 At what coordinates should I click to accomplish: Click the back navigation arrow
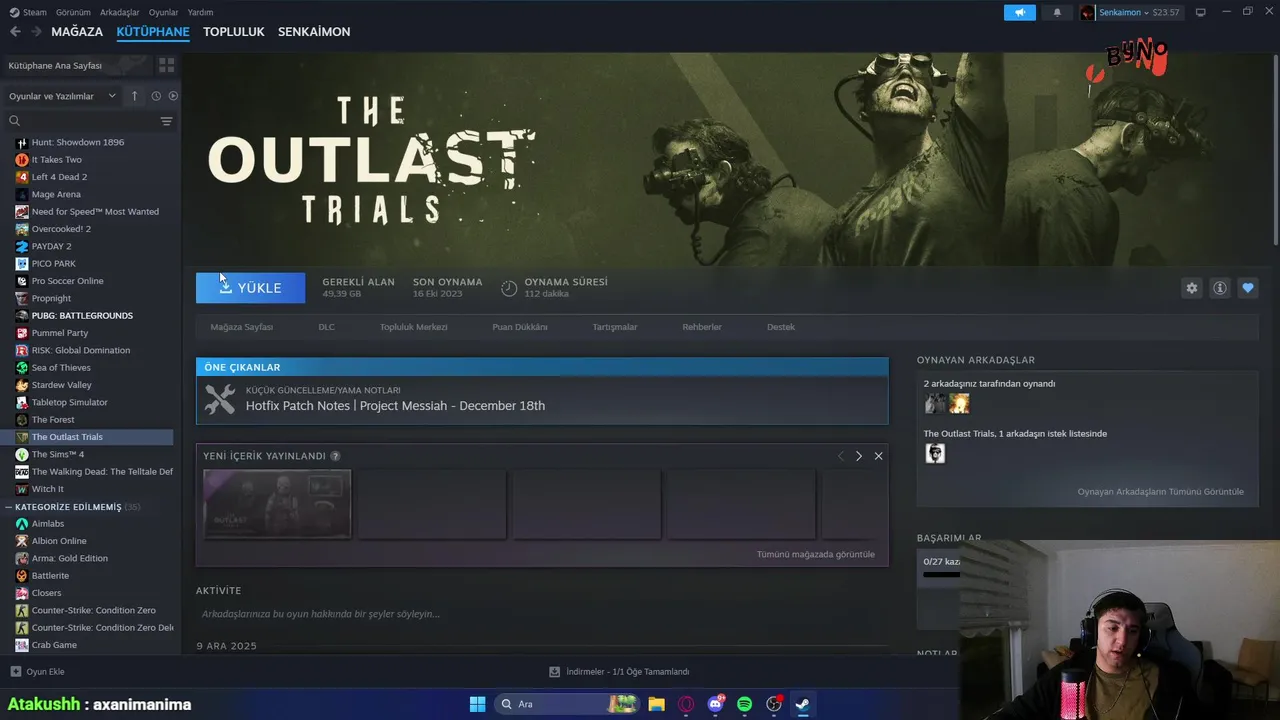pos(15,32)
